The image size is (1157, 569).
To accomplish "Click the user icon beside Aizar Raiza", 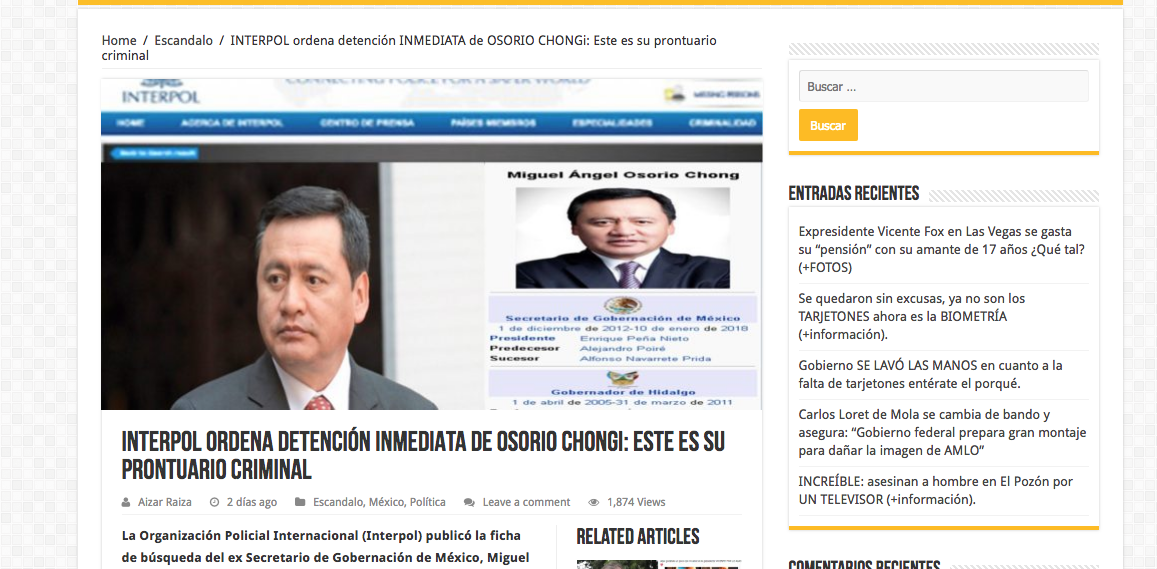I will click(x=126, y=502).
